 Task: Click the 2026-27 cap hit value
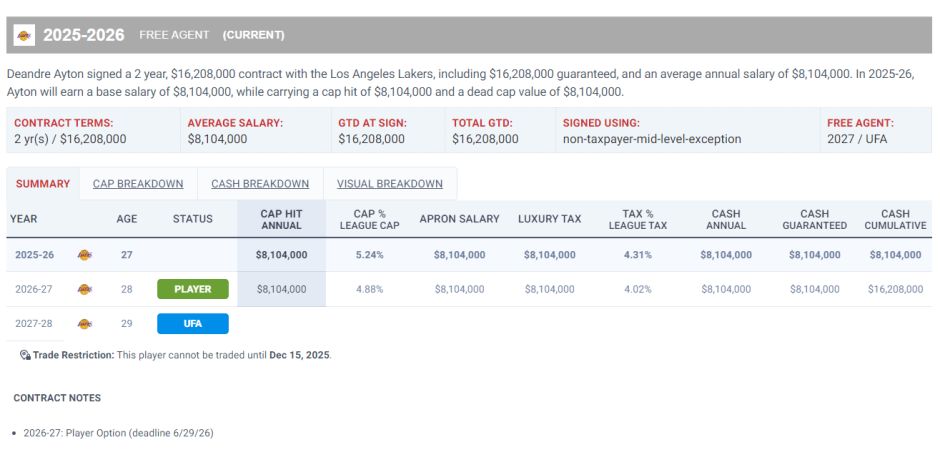pos(282,289)
